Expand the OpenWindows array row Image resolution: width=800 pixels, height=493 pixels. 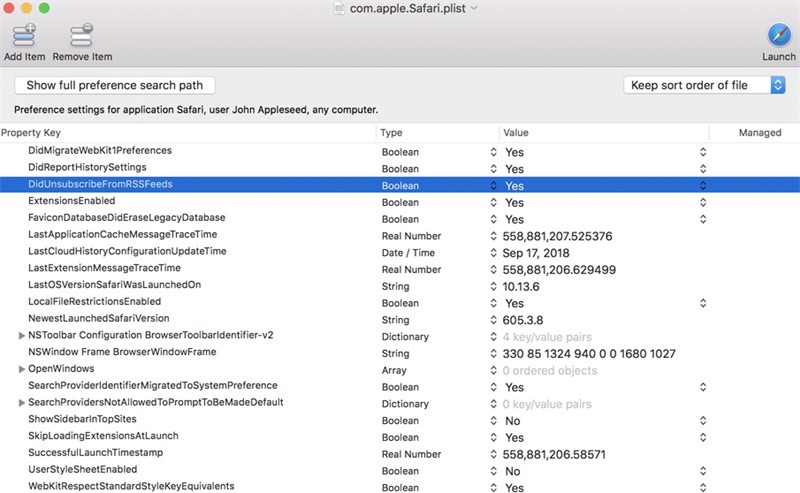click(21, 369)
